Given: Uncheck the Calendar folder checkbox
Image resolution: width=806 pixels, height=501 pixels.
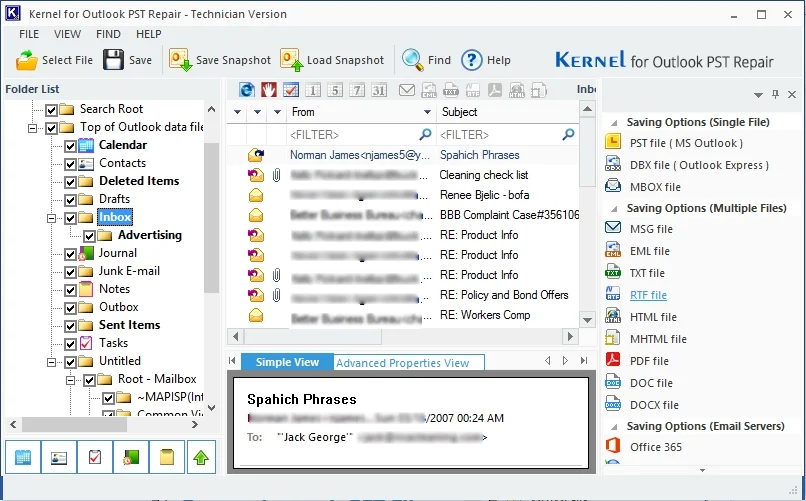Looking at the screenshot, I should click(x=70, y=145).
